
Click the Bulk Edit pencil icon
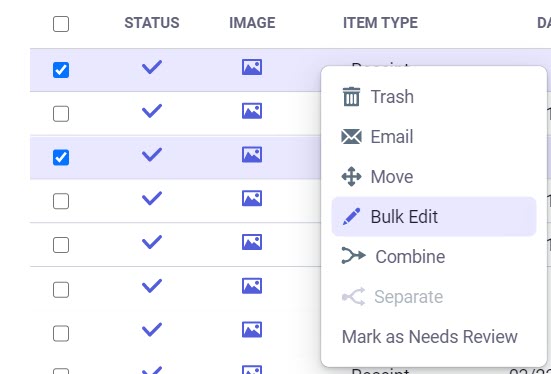pos(351,216)
